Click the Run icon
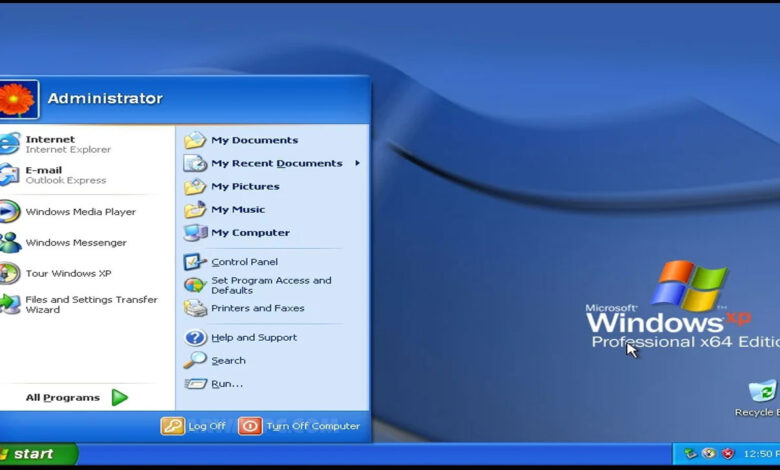The width and height of the screenshot is (780, 470). pos(195,383)
